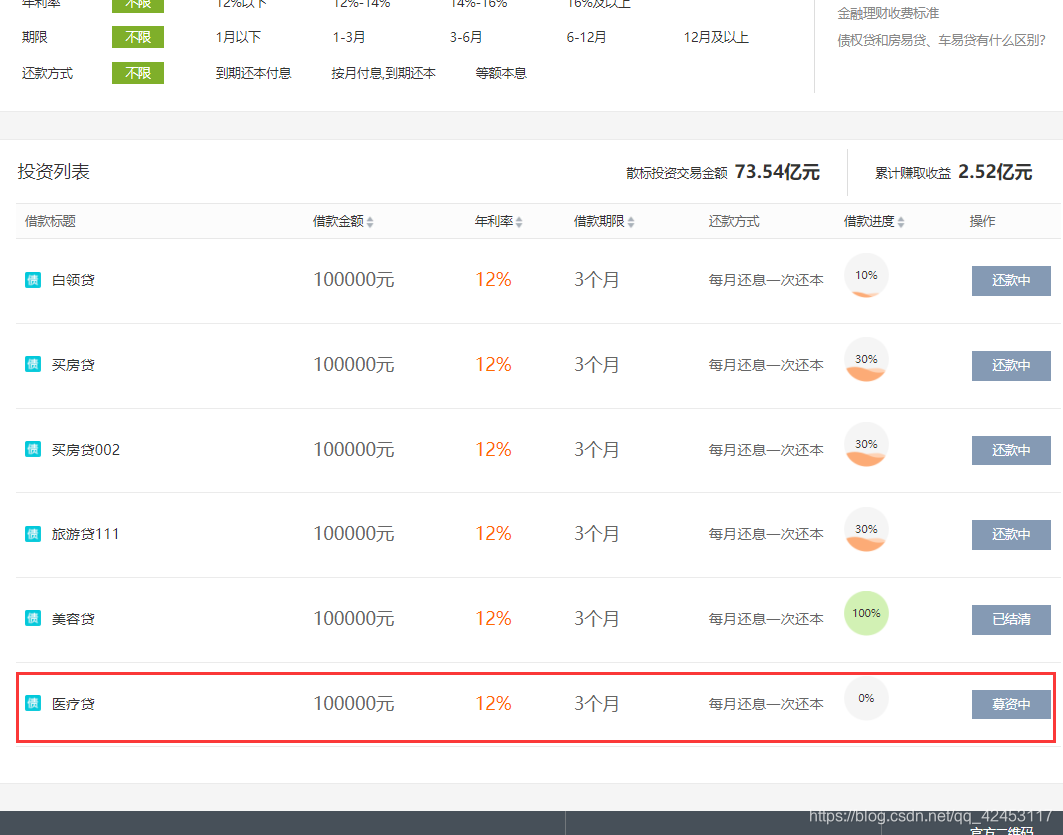Sort by 借款金额 column arrows
This screenshot has width=1063, height=835.
(370, 222)
